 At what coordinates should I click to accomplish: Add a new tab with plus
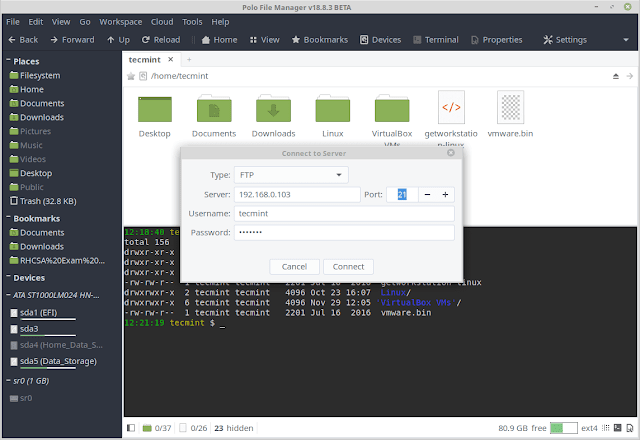[189, 60]
